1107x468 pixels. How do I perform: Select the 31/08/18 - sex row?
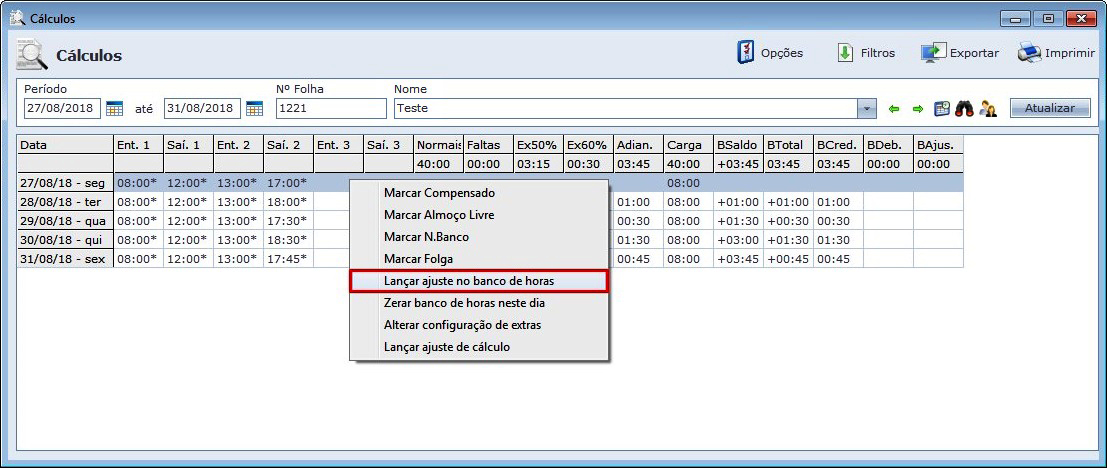tap(64, 259)
